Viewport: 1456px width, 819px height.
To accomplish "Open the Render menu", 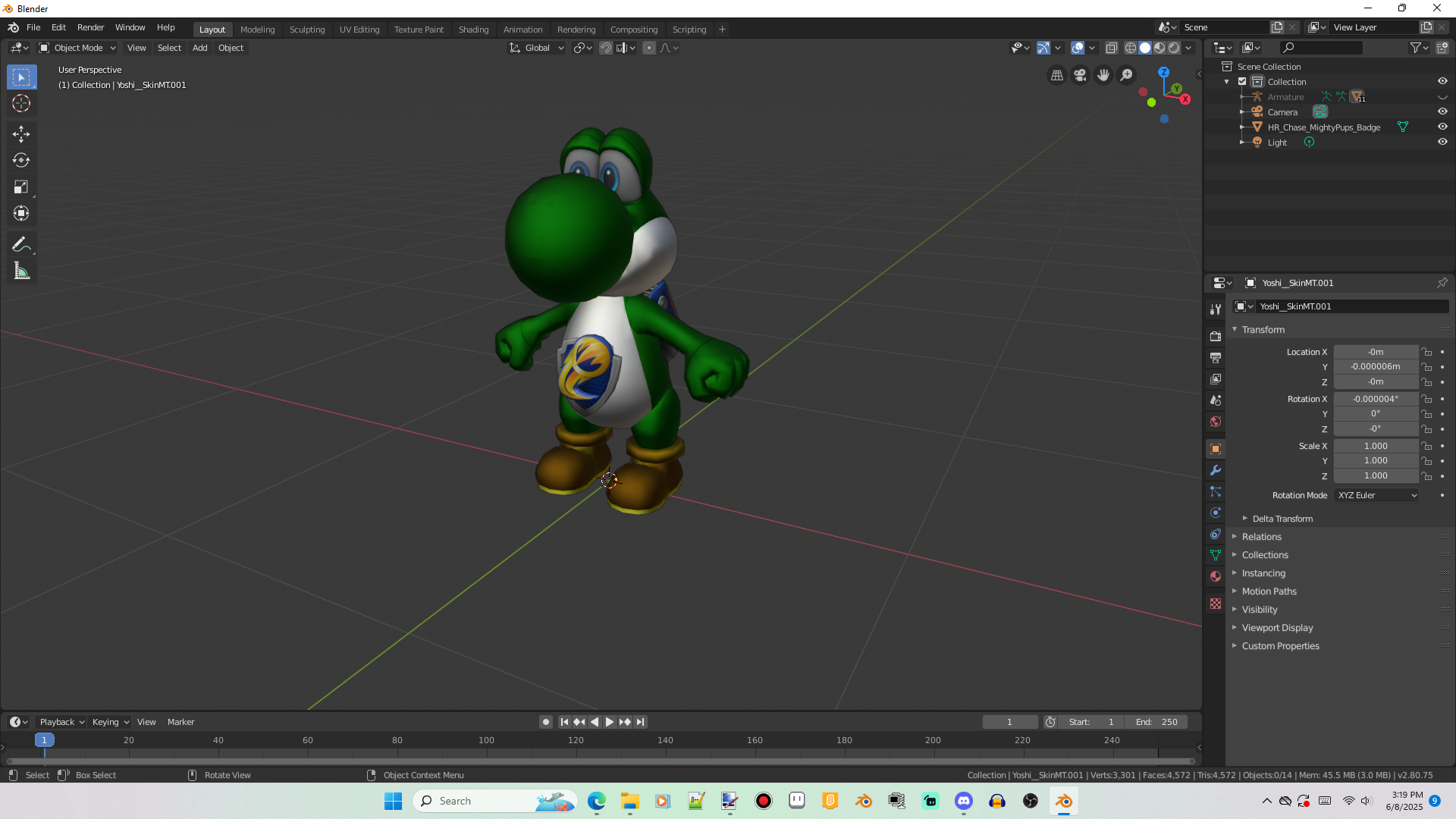I will [90, 27].
